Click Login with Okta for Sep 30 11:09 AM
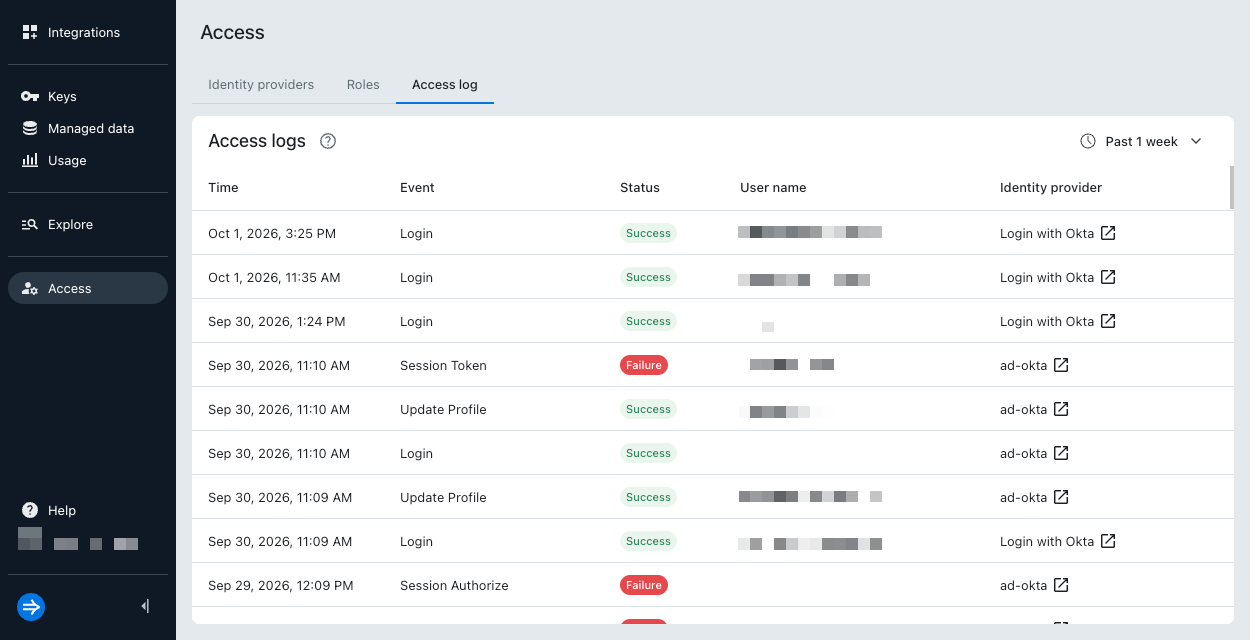1250x640 pixels. (x=1047, y=541)
